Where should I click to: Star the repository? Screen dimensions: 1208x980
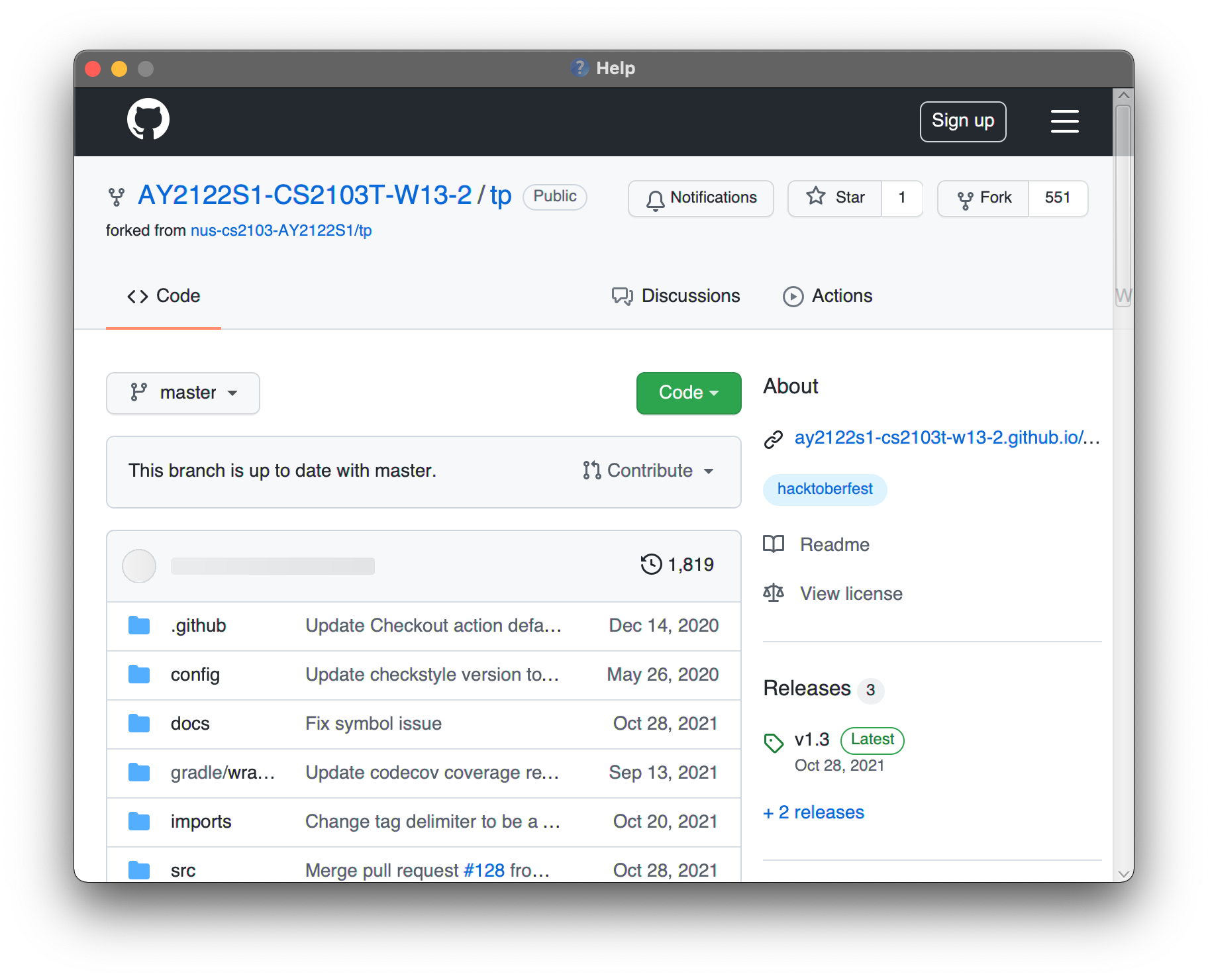click(x=835, y=198)
